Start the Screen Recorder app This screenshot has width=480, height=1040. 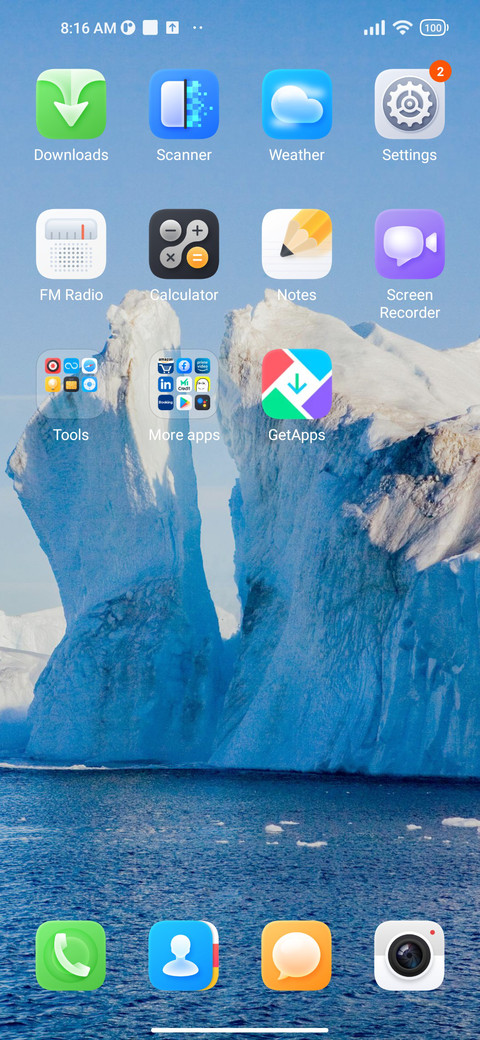tap(409, 244)
